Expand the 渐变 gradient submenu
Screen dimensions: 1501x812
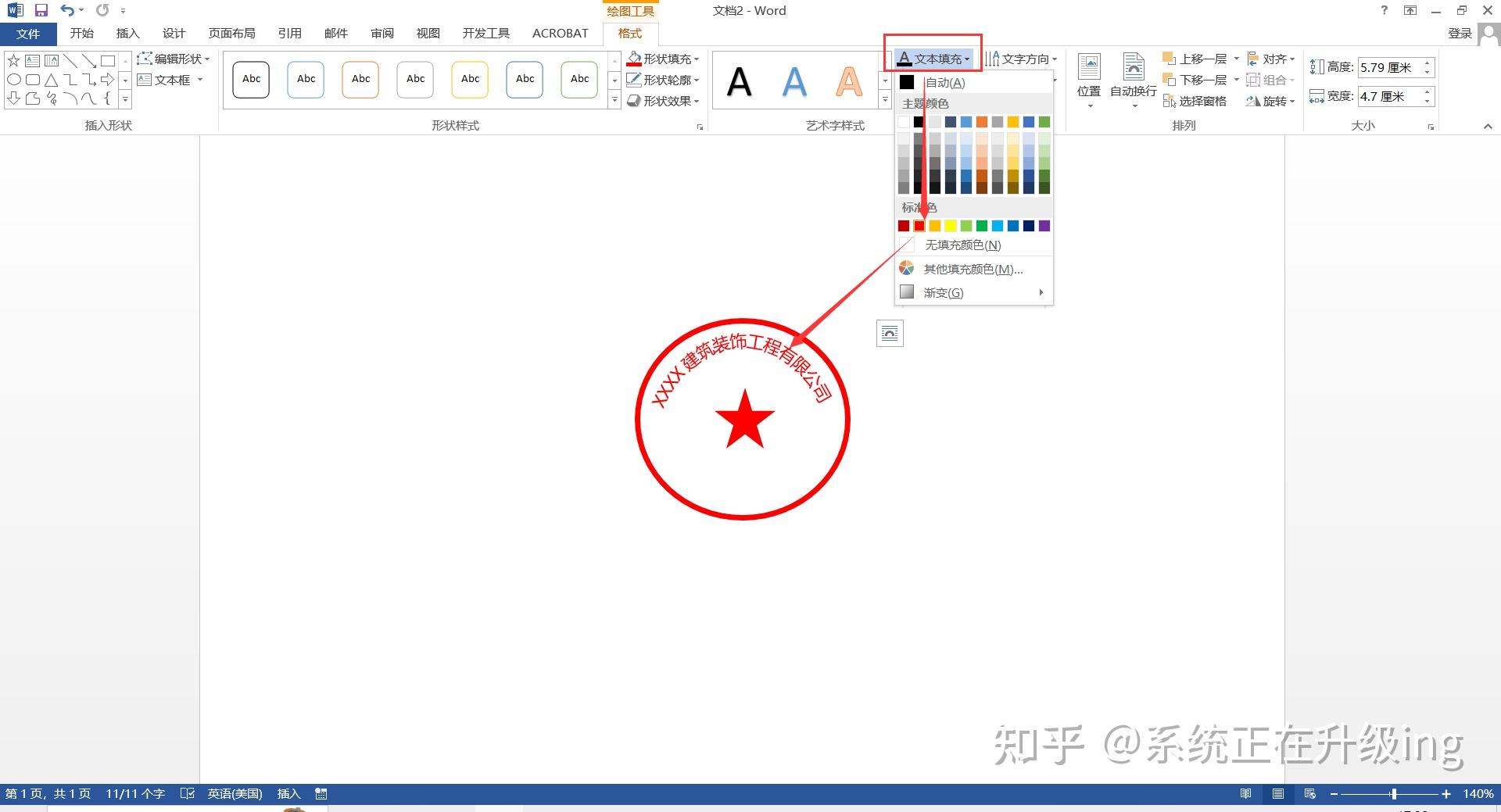tap(973, 292)
